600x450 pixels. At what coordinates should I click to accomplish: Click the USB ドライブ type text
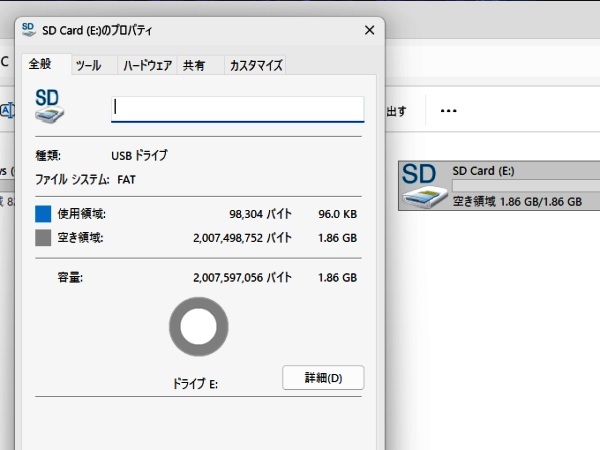(139, 156)
